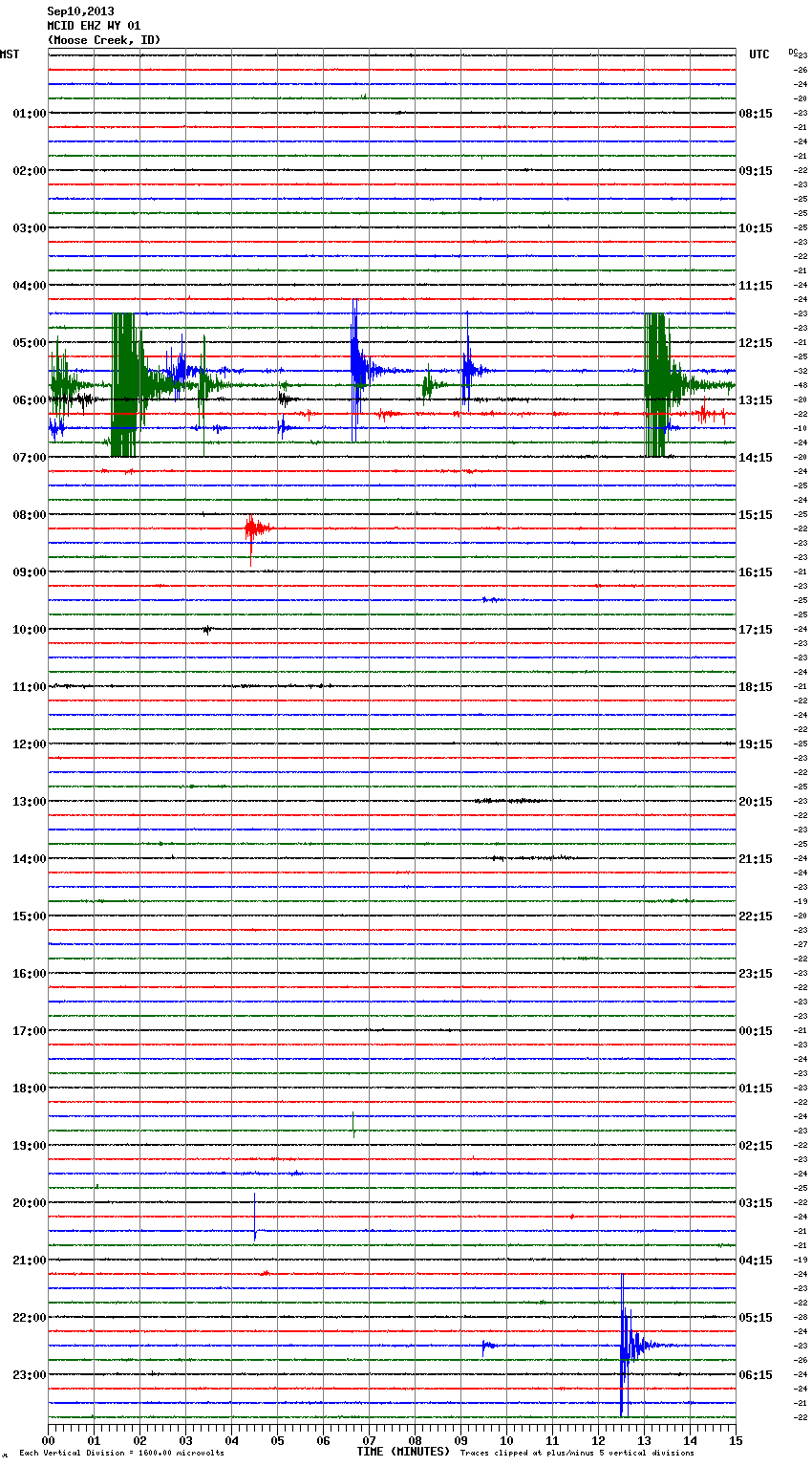Screen dimensions: 812x1466
Task: Click the 15:15 UTC time label
Action: (756, 514)
